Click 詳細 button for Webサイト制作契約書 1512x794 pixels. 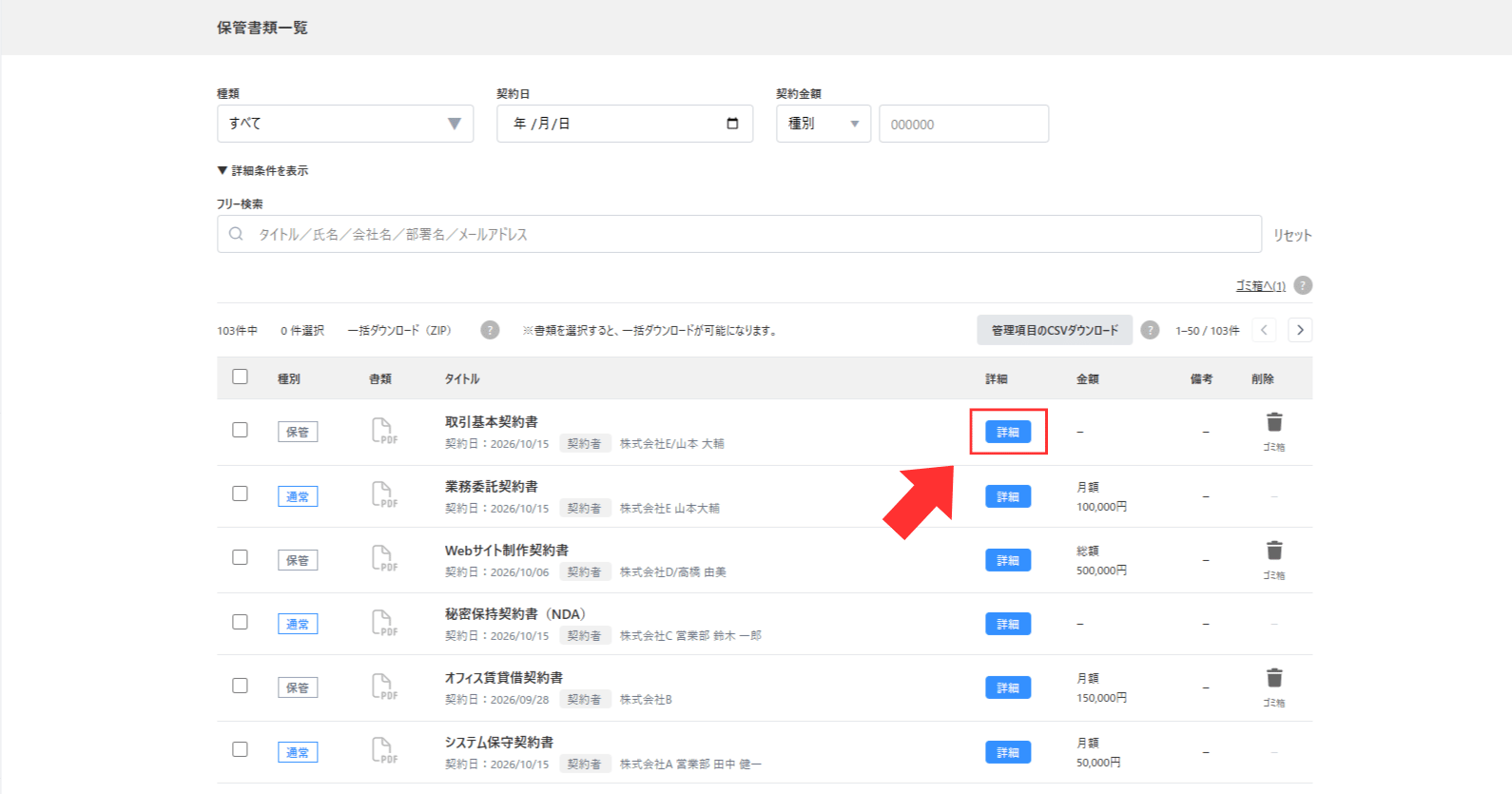[x=1008, y=560]
